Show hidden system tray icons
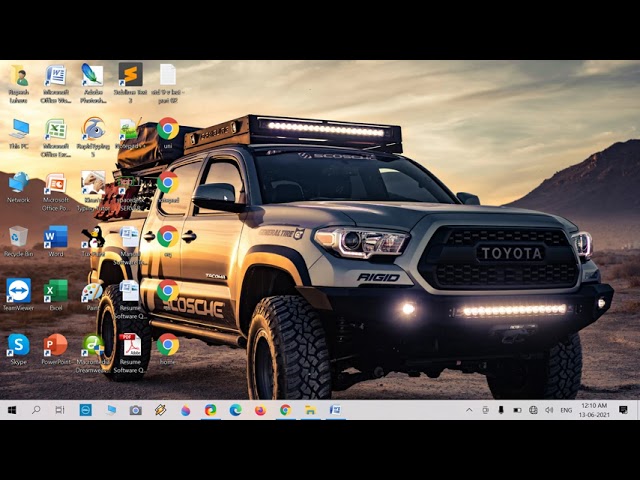This screenshot has width=640, height=480. (x=469, y=410)
